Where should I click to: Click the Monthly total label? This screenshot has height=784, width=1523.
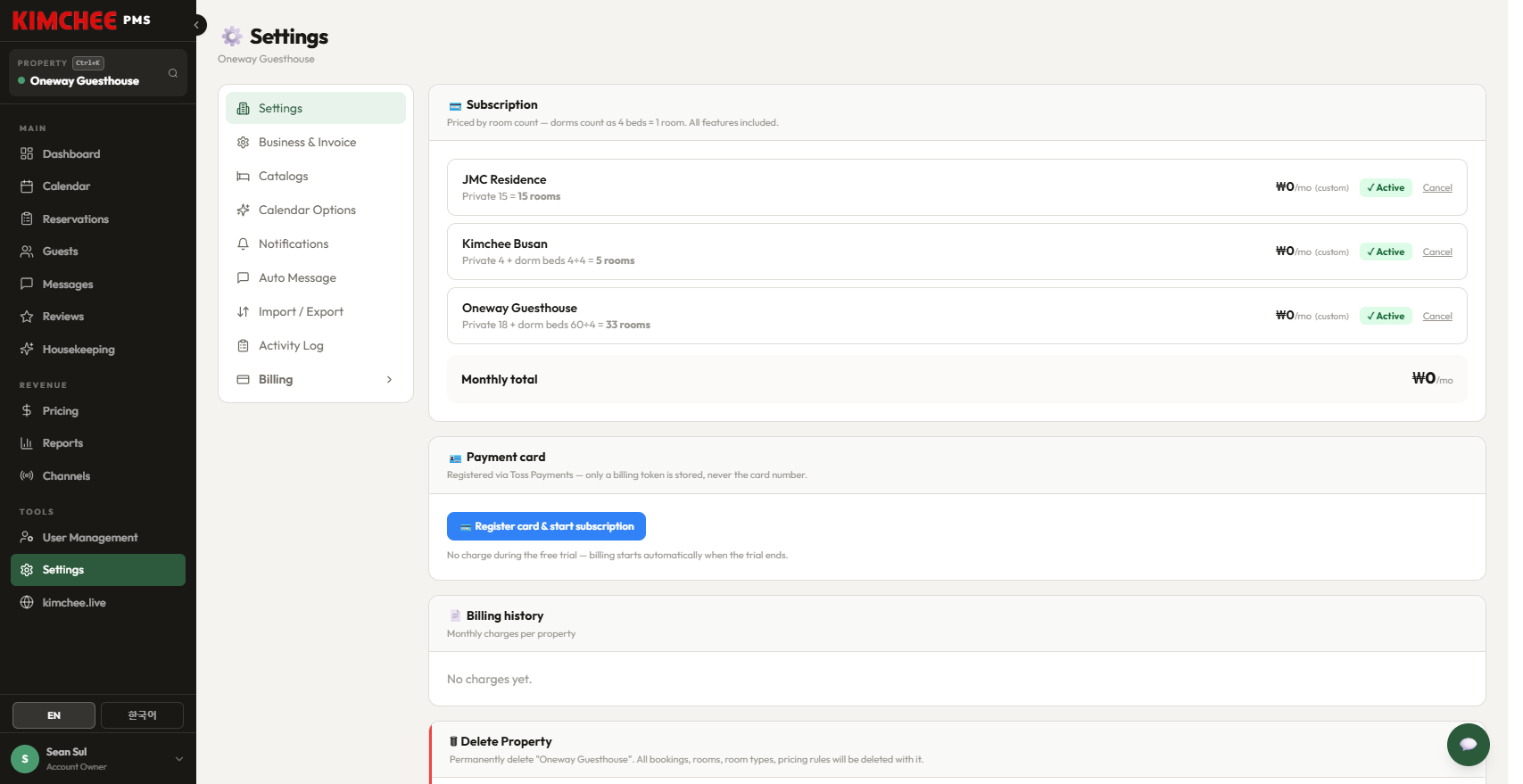coord(500,379)
